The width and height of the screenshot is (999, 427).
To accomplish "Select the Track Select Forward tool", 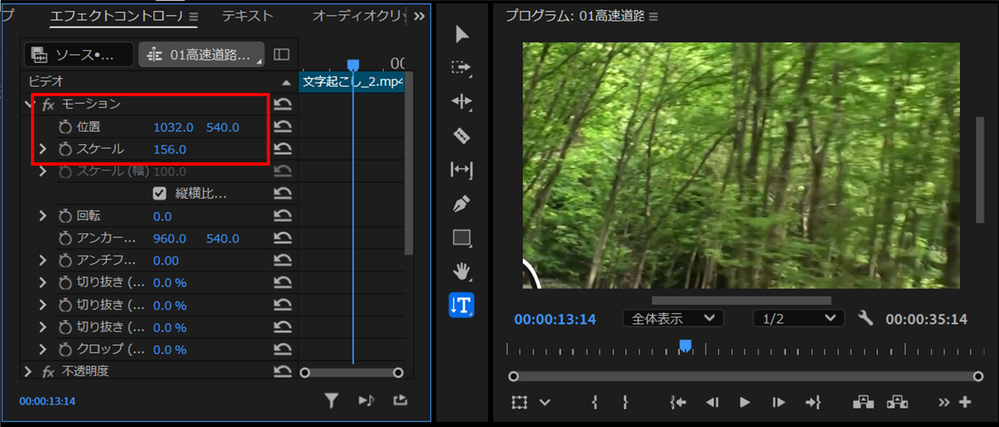I will tap(461, 68).
